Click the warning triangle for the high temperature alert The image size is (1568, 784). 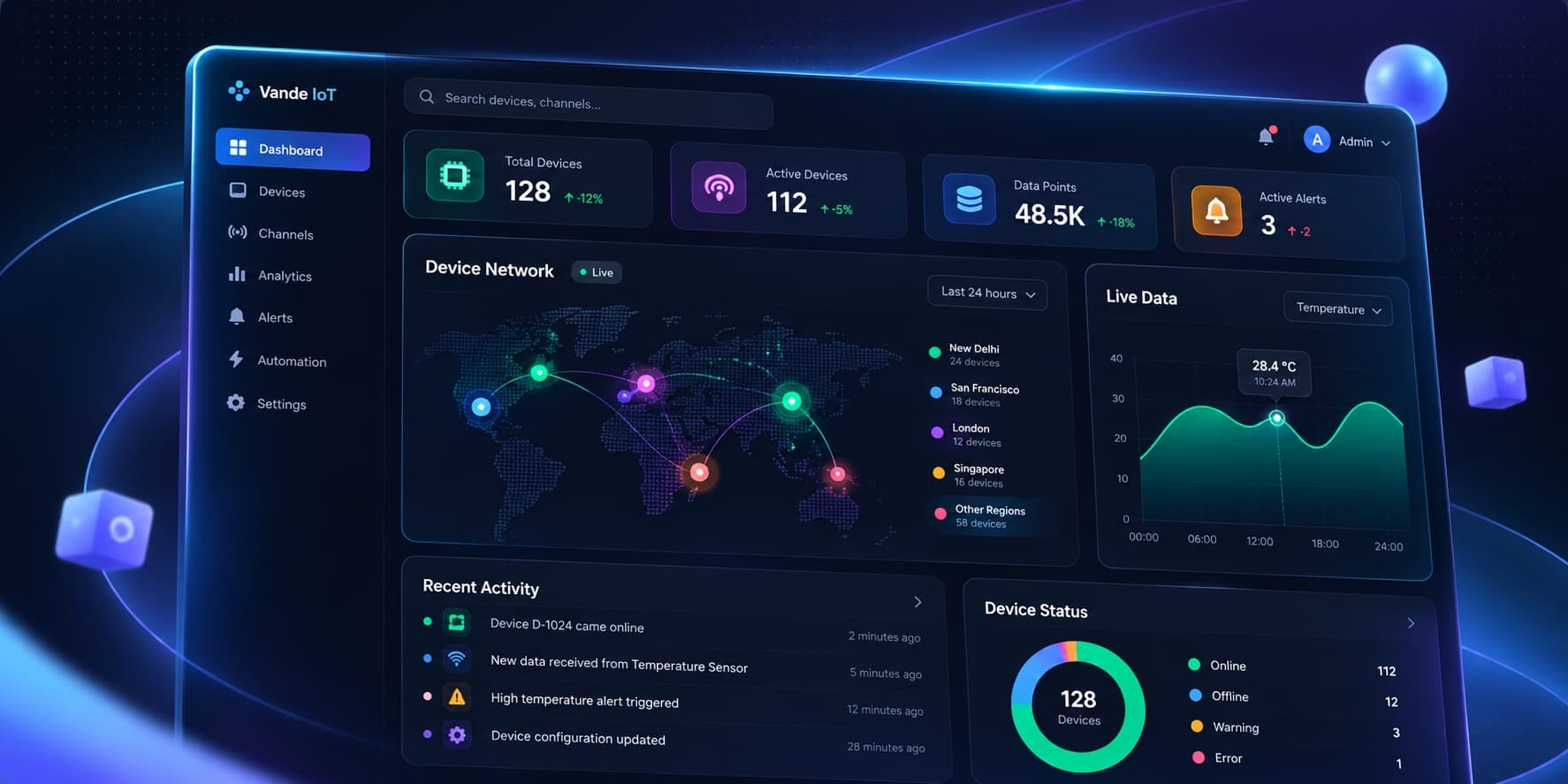(x=457, y=696)
